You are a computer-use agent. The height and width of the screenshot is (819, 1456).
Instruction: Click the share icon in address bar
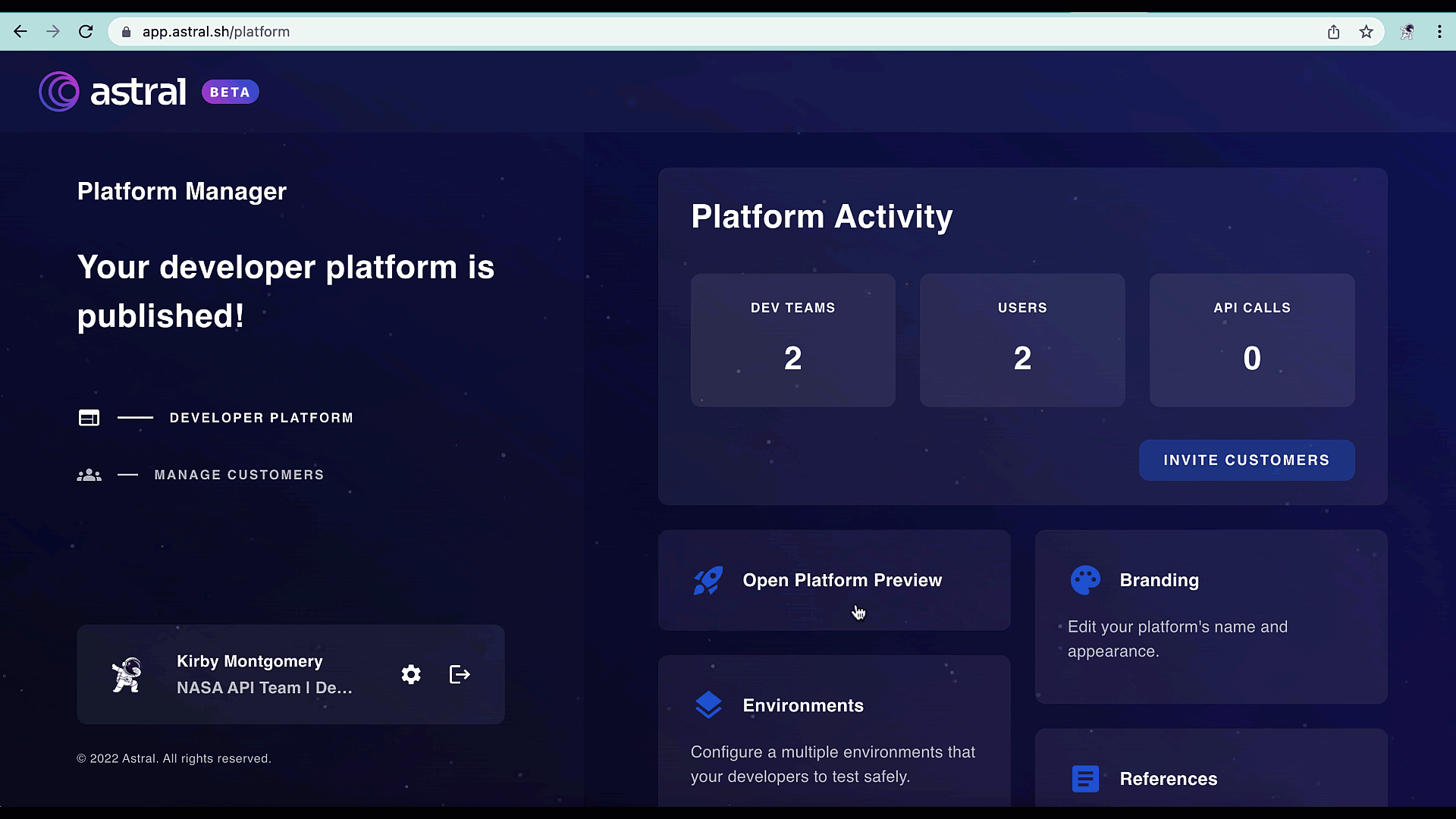[x=1334, y=32]
